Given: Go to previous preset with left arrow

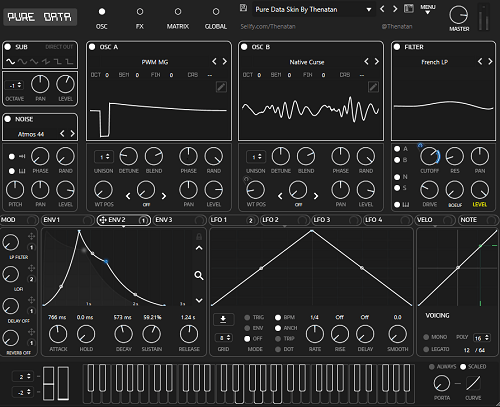Looking at the screenshot, I should [x=382, y=9].
